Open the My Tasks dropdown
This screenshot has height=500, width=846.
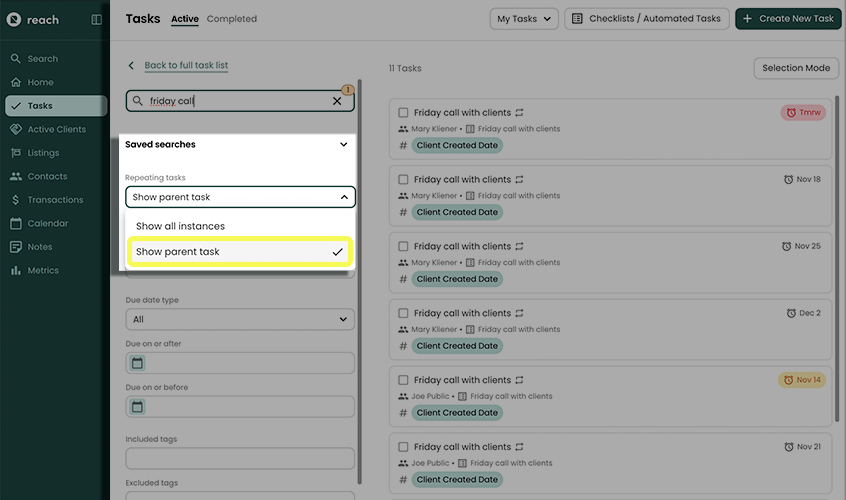(x=524, y=19)
